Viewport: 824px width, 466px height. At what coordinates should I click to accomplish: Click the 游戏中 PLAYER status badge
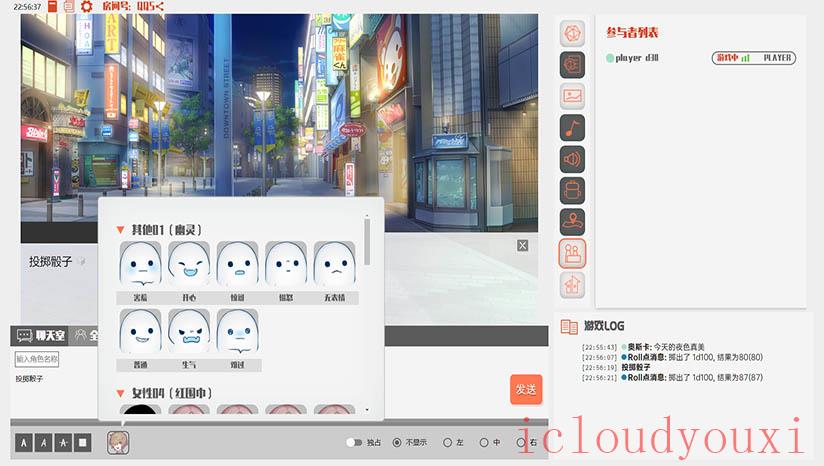tap(754, 58)
